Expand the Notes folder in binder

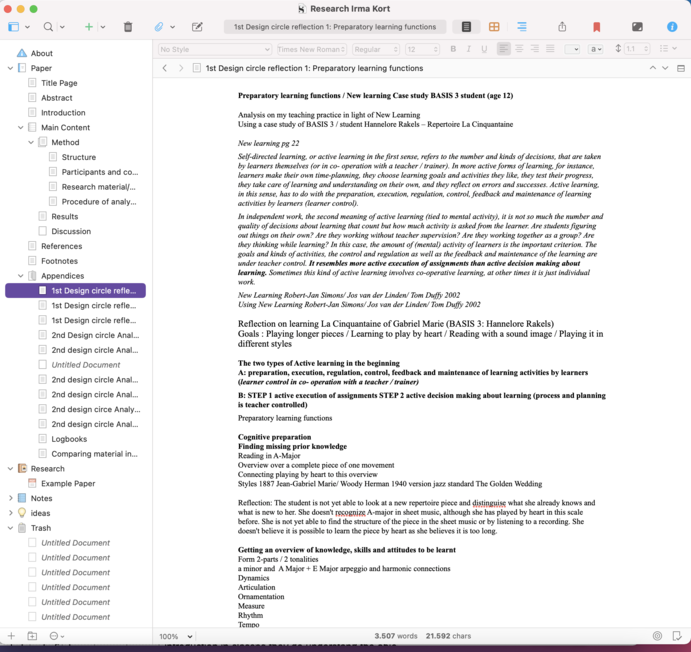(x=10, y=498)
